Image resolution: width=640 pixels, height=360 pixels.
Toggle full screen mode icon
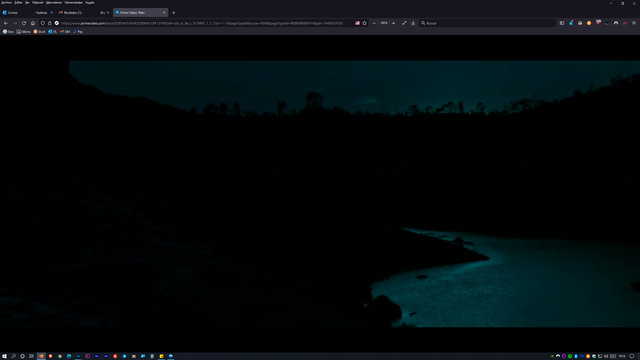point(404,23)
